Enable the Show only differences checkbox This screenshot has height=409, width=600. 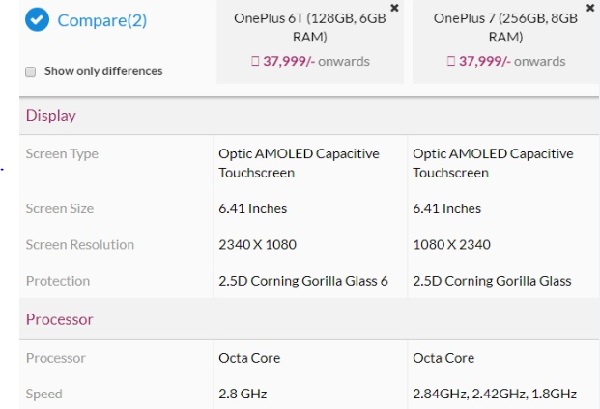(30, 72)
